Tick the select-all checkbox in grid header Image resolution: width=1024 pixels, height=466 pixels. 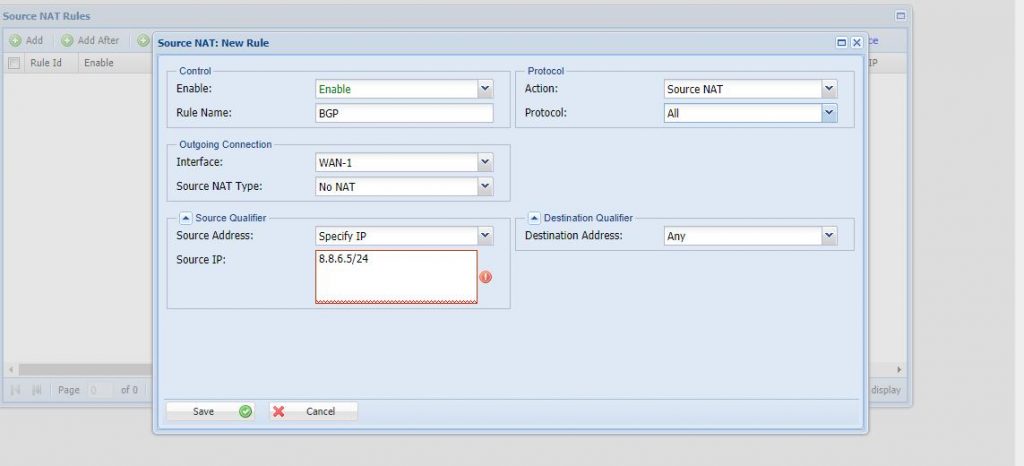click(x=14, y=63)
